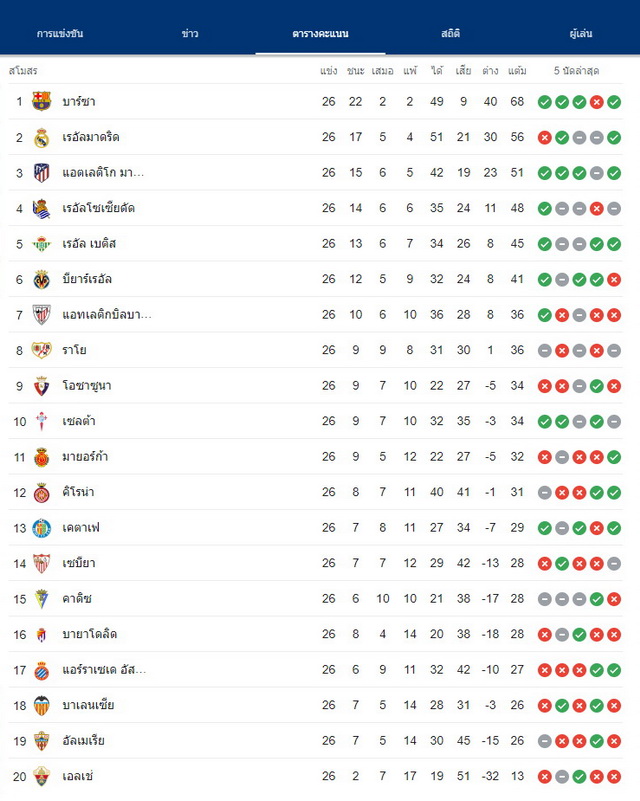Click the Barcelona club crest icon
This screenshot has width=640, height=801.
(41, 101)
